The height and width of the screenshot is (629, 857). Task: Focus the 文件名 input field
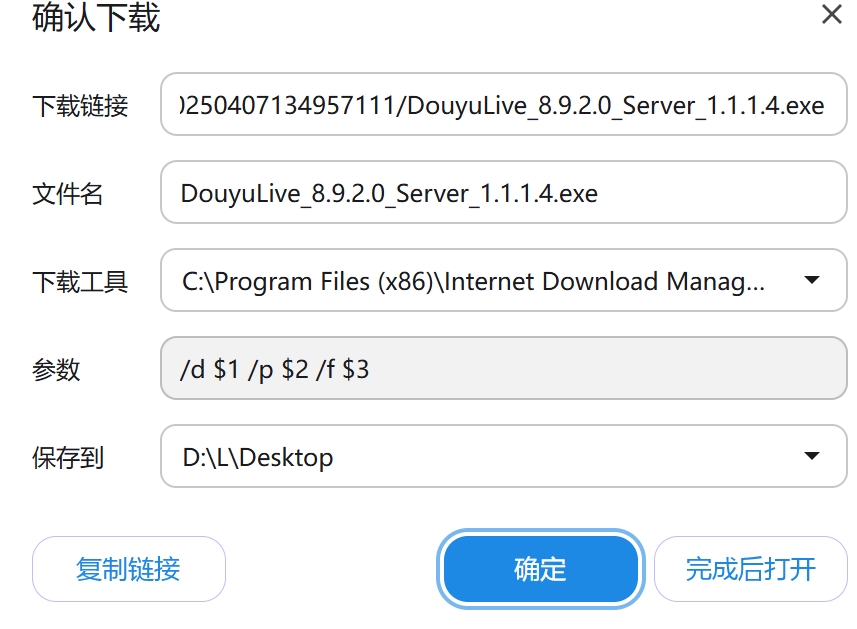pyautogui.click(x=503, y=192)
